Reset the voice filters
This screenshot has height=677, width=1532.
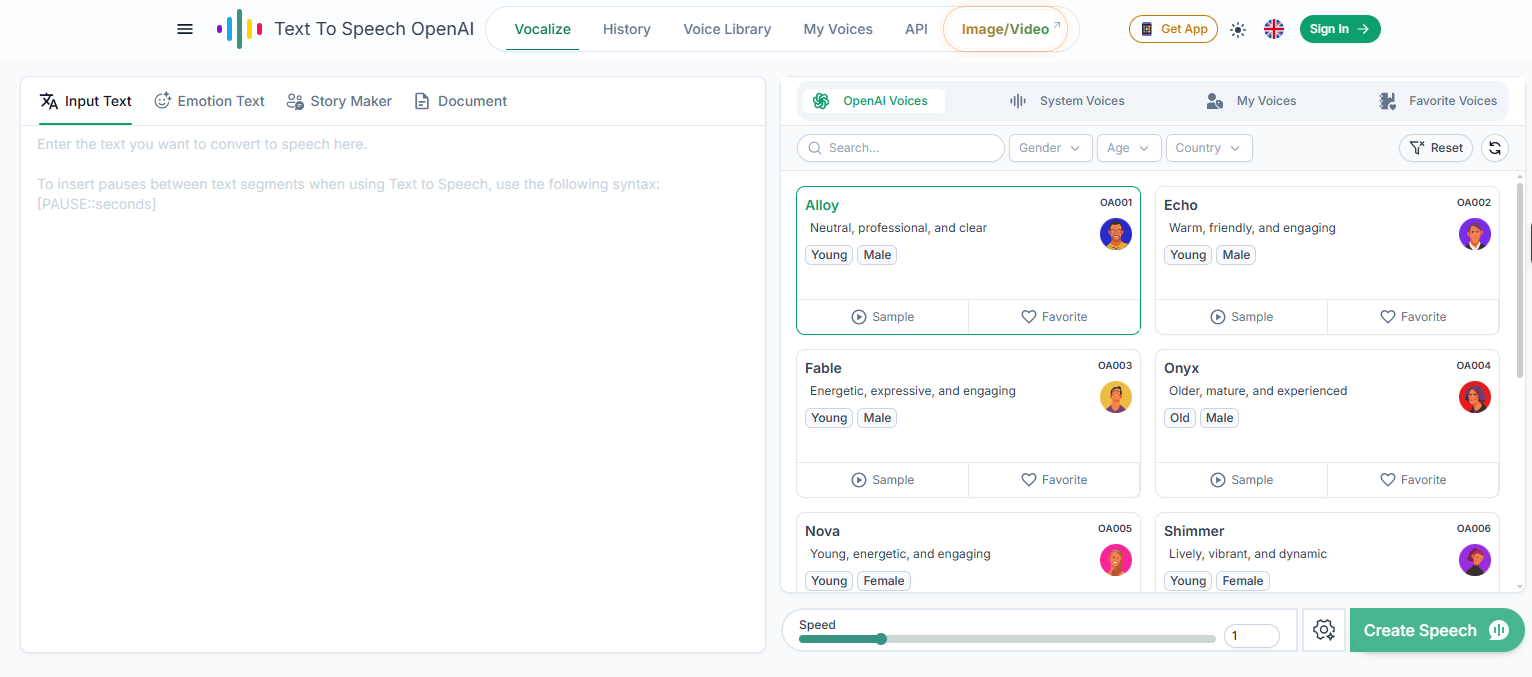coord(1435,148)
